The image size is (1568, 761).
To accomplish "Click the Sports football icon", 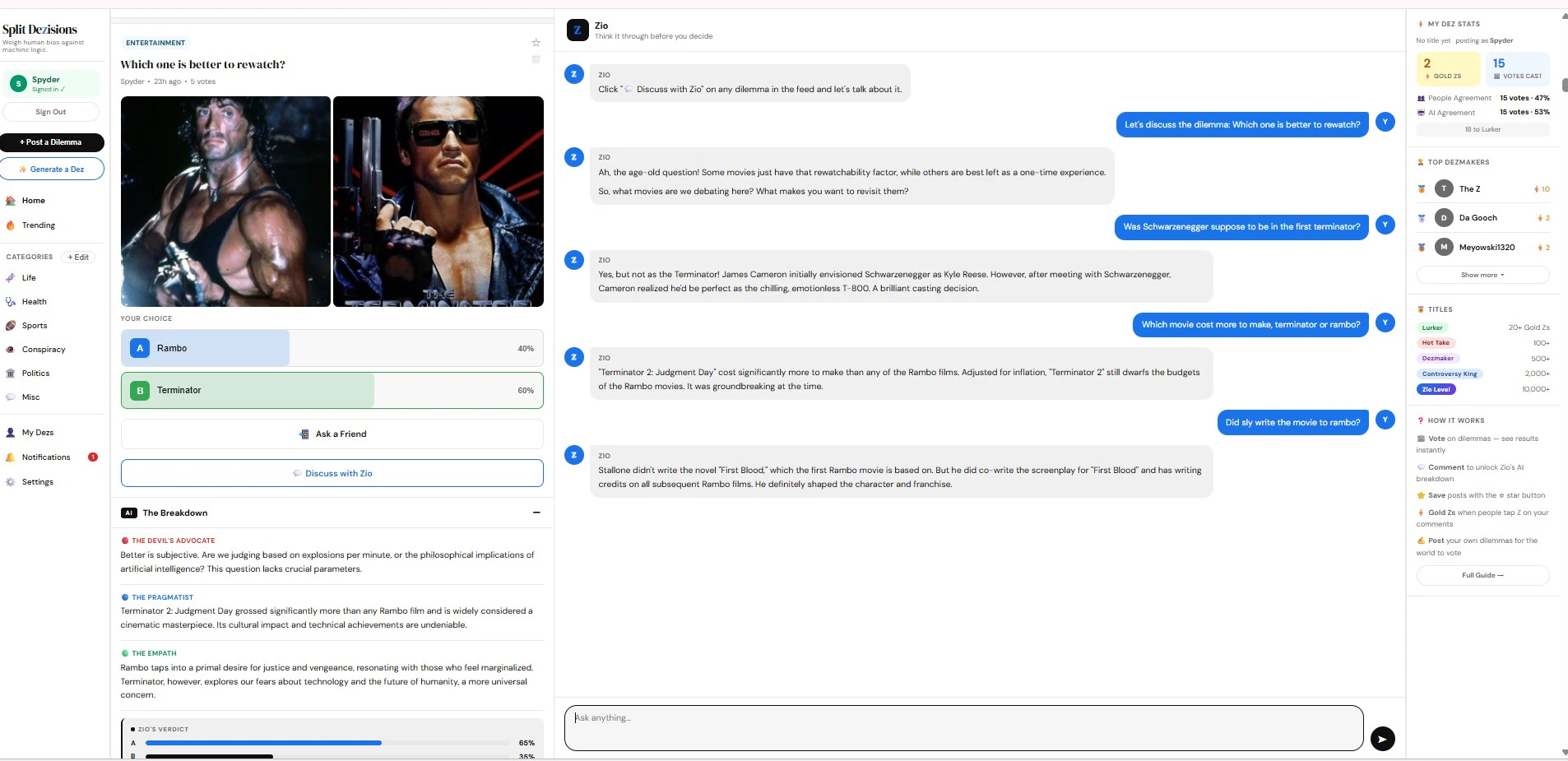I will [11, 326].
